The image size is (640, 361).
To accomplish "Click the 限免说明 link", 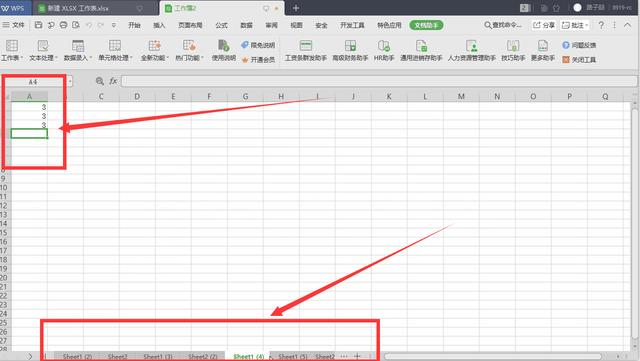I will click(x=258, y=45).
